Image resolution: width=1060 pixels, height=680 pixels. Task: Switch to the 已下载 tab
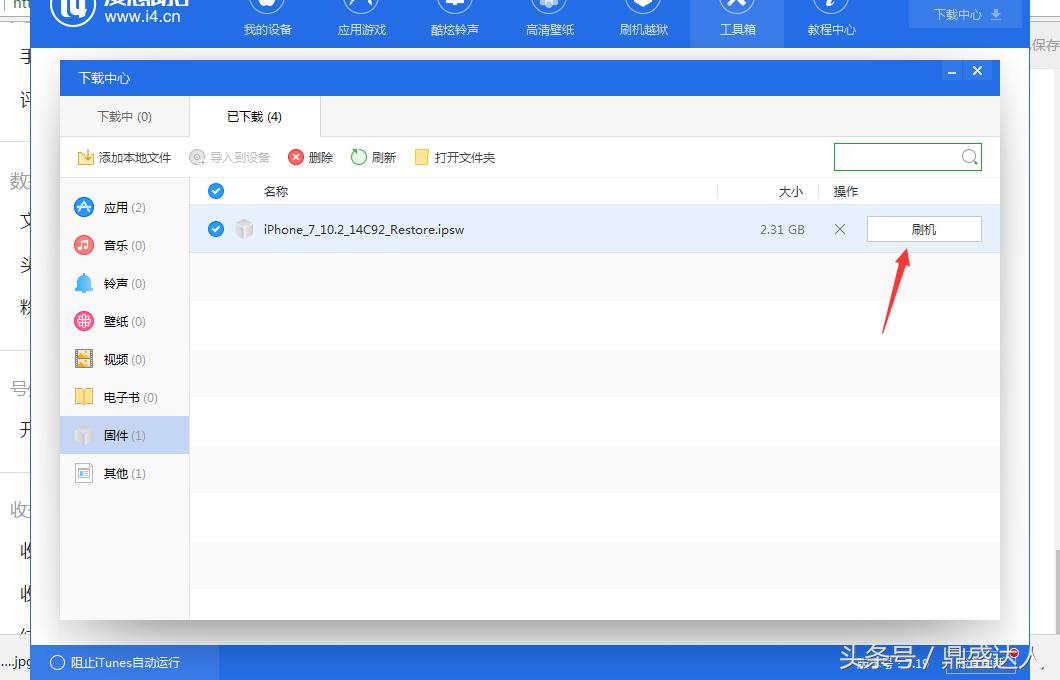point(253,116)
